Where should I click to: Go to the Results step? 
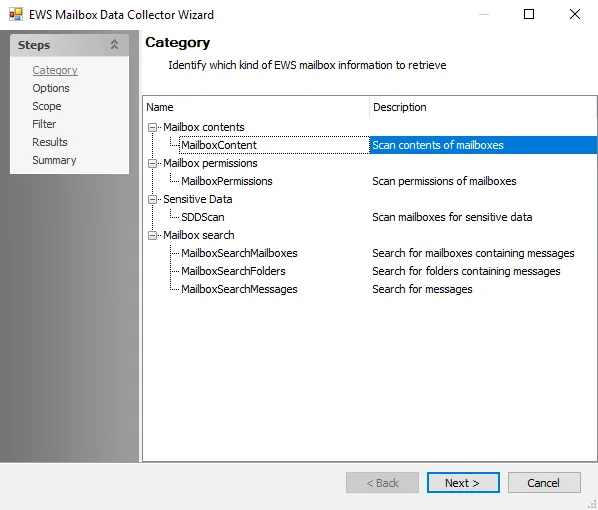[50, 142]
